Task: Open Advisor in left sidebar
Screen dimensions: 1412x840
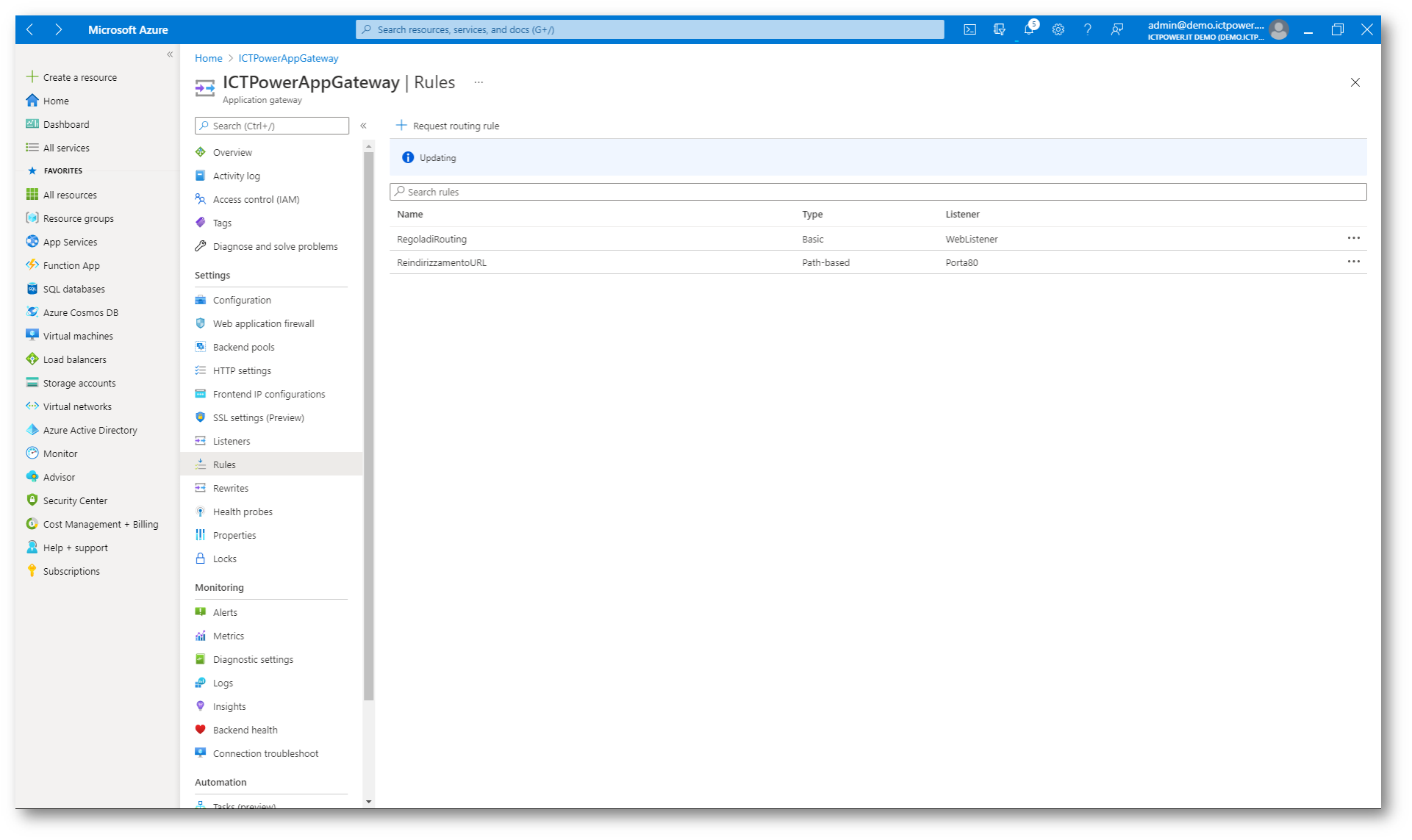Action: click(x=51, y=477)
